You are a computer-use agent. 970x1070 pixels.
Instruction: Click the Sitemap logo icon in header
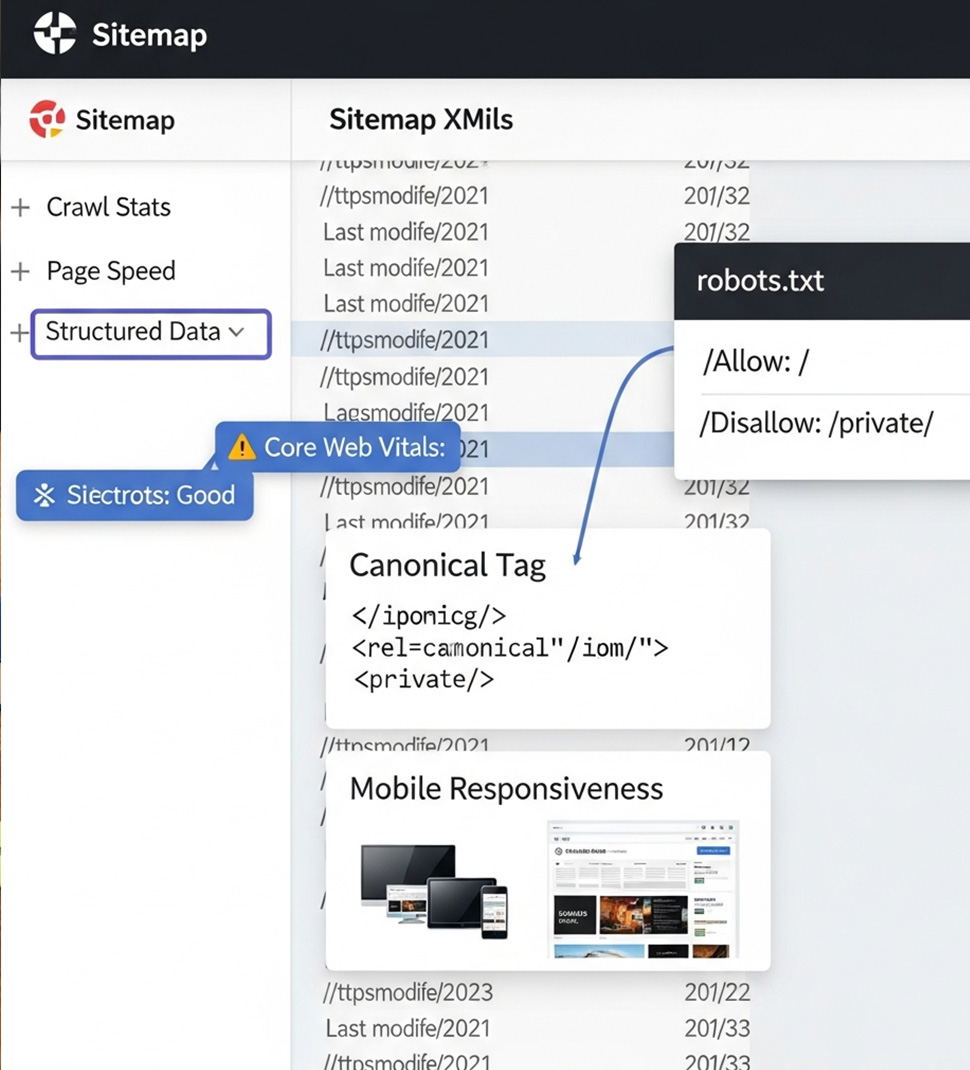point(54,34)
